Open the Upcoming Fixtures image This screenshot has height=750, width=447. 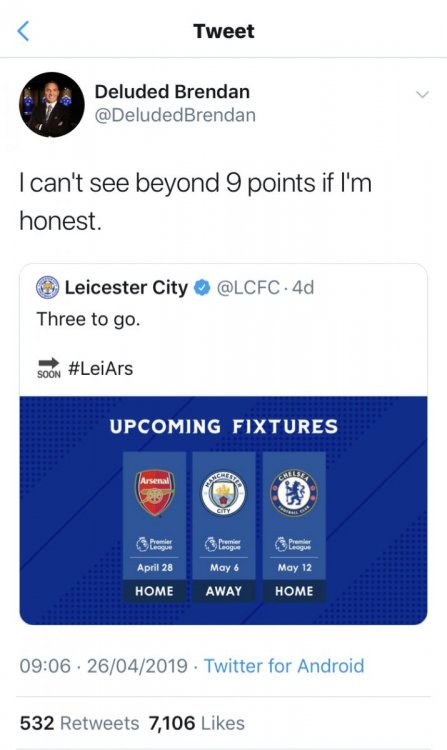tap(223, 510)
